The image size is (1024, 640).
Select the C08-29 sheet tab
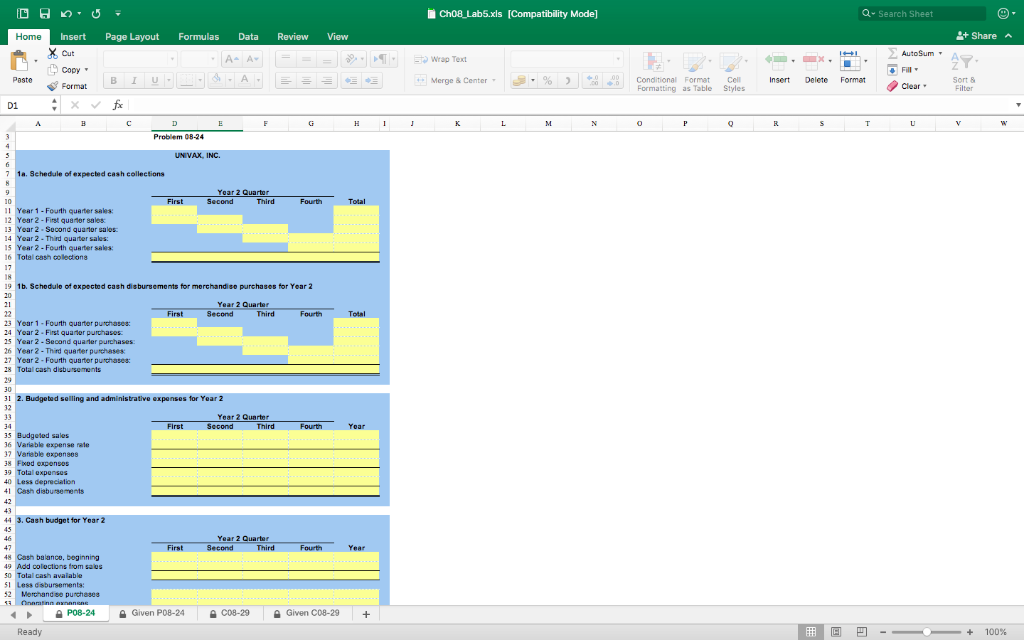(230, 613)
